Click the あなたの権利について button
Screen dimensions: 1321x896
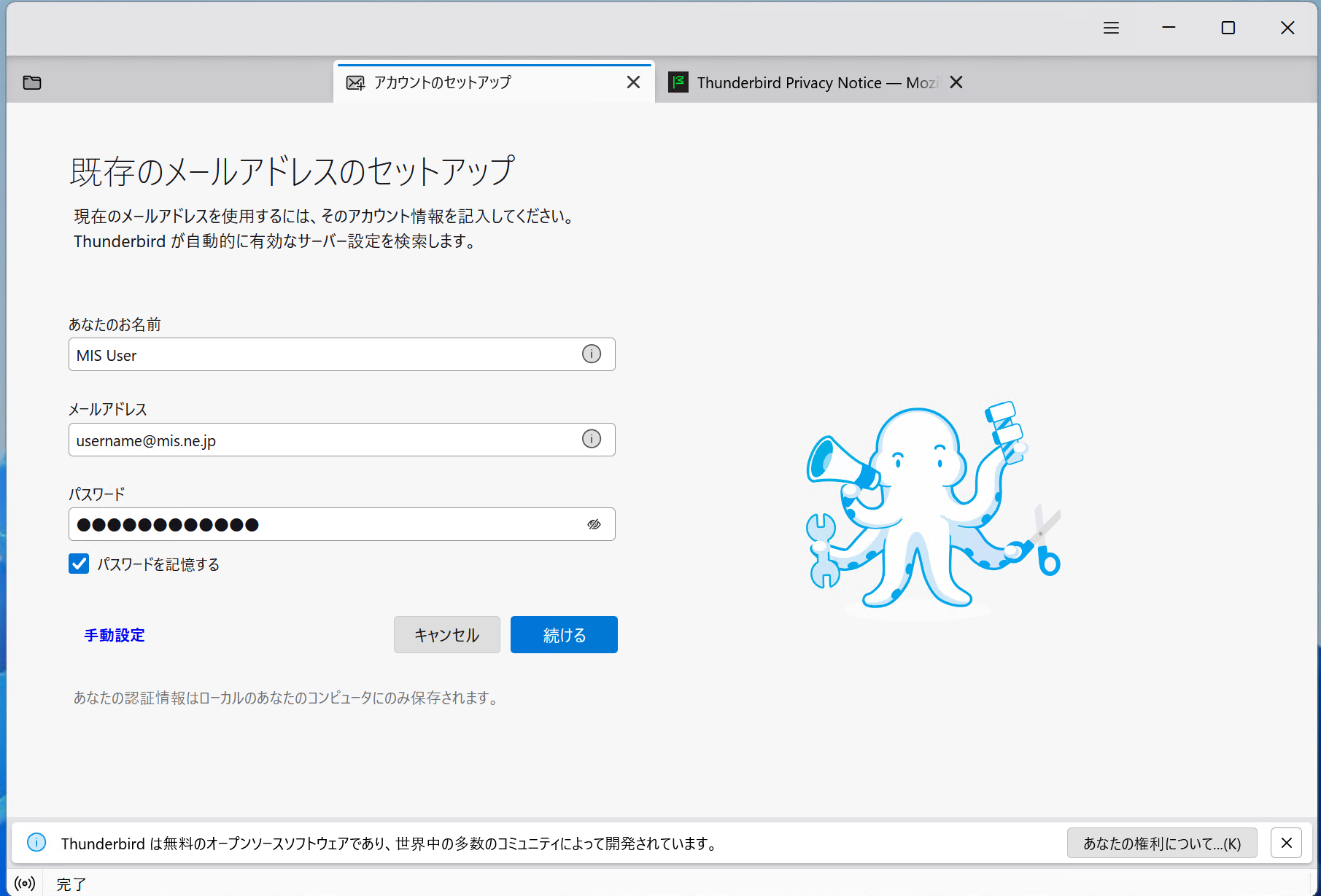[x=1161, y=843]
